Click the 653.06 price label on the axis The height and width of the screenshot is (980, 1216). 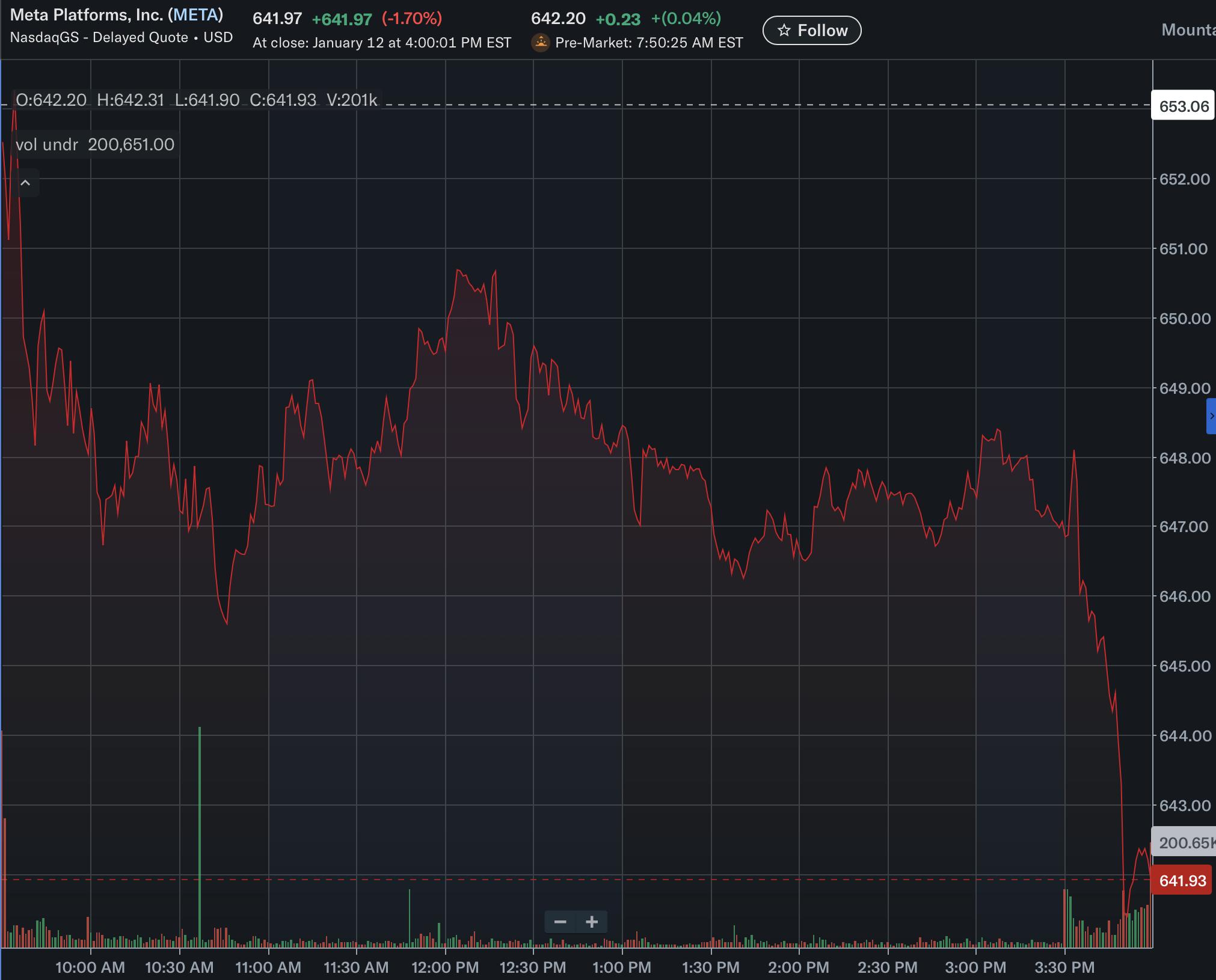click(x=1183, y=106)
